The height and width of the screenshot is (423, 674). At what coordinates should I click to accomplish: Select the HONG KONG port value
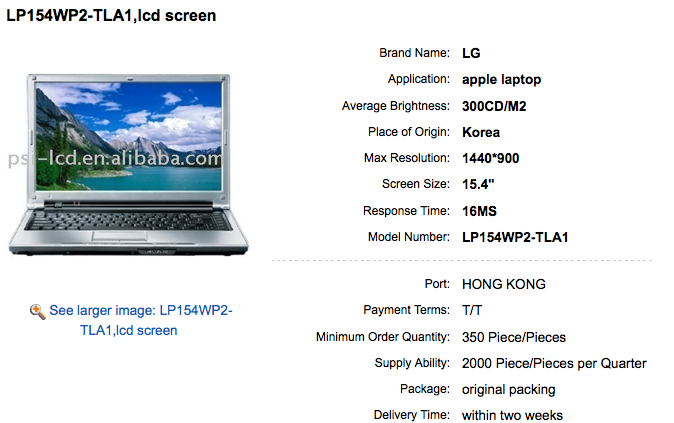click(x=503, y=284)
